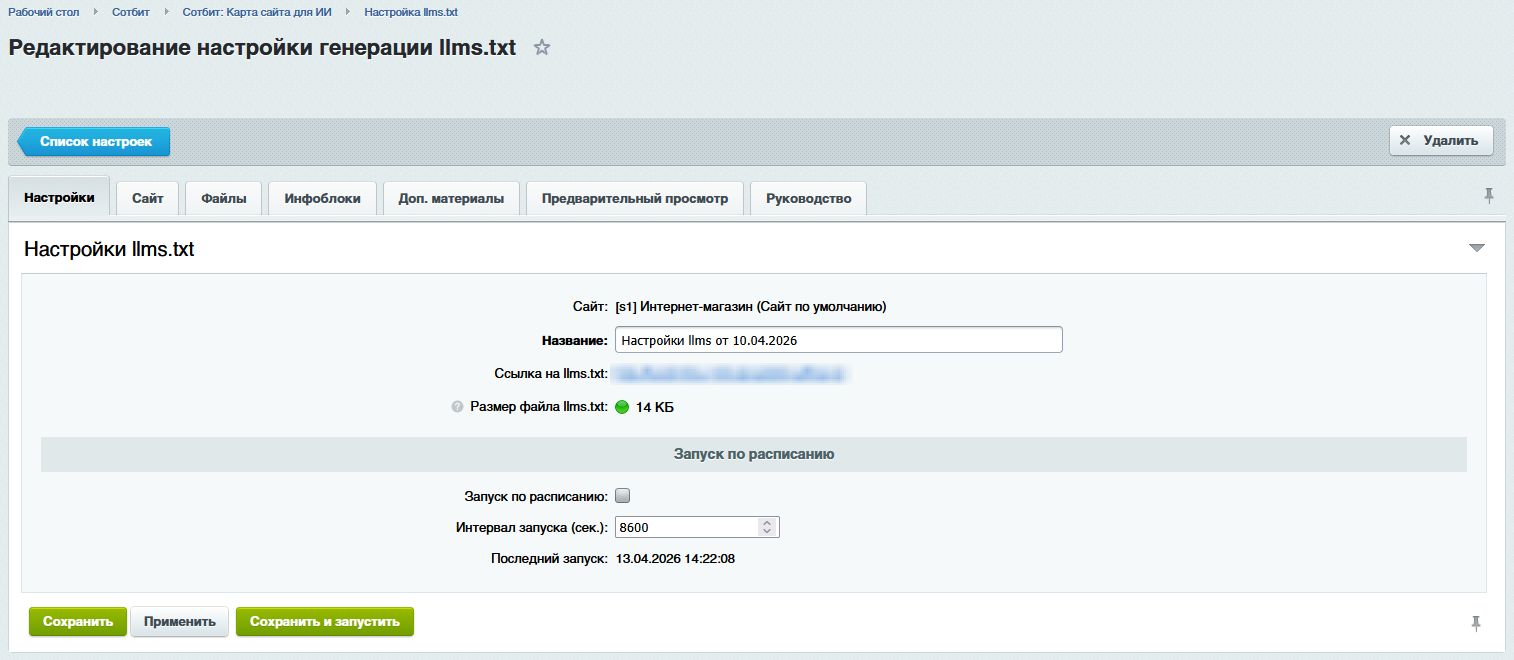Screen dimensions: 1514x660
Task: Click the pin icon above the tab bar
Action: pos(1490,196)
